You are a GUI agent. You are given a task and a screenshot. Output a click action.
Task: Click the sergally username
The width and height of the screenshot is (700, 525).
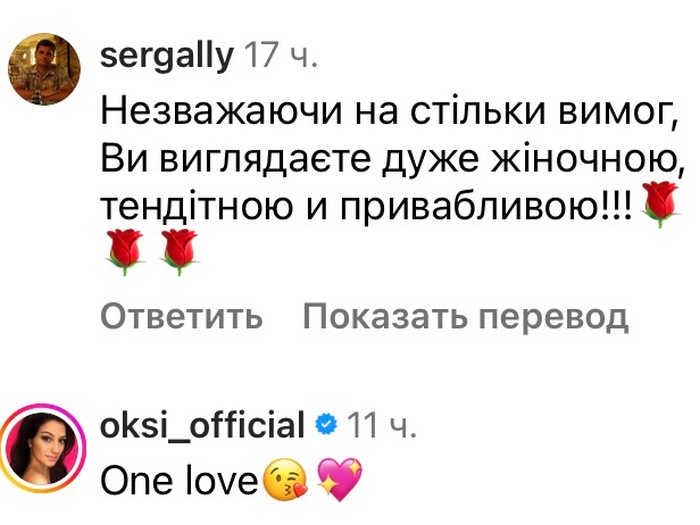click(167, 56)
